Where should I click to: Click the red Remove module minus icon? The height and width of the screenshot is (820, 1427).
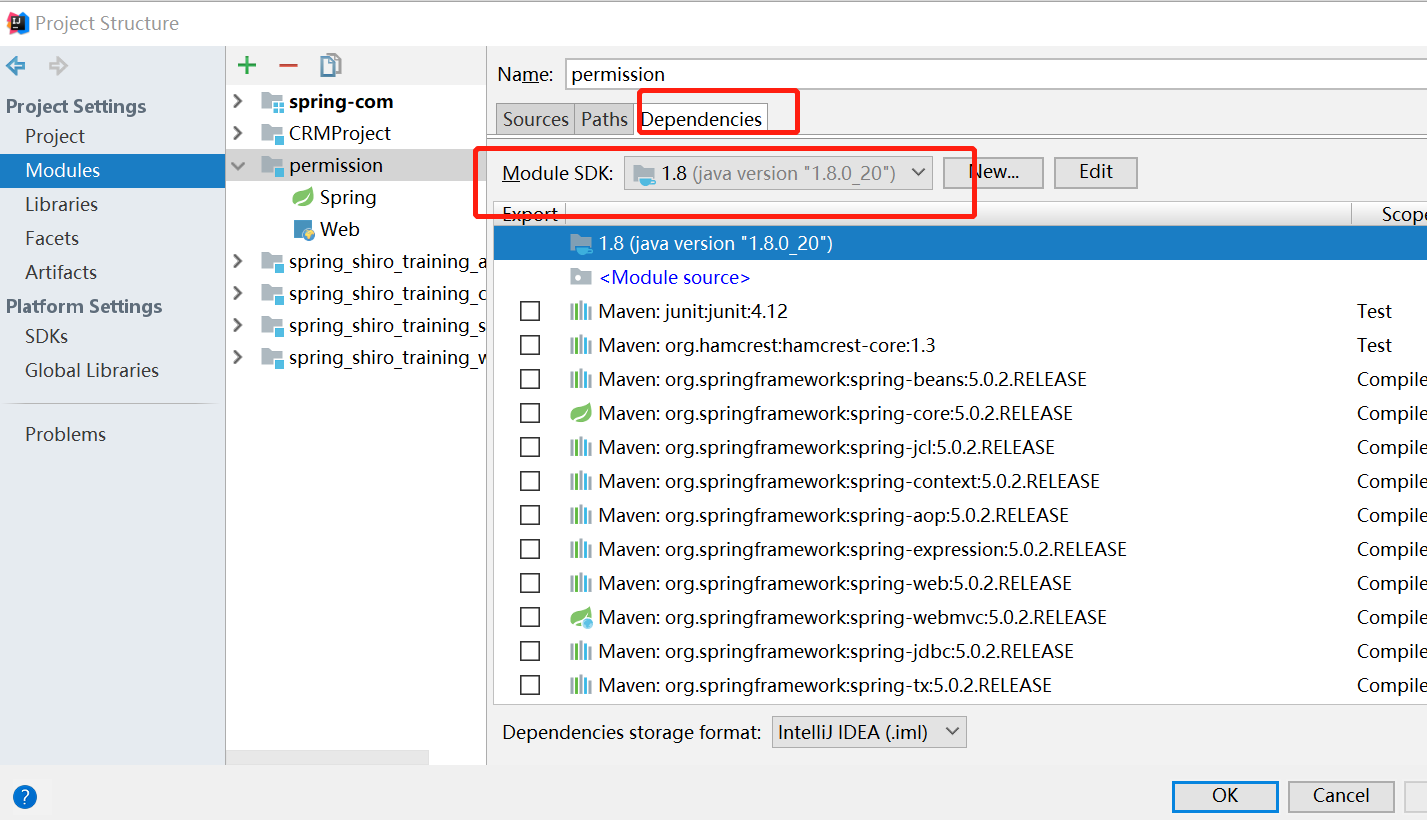click(x=288, y=66)
